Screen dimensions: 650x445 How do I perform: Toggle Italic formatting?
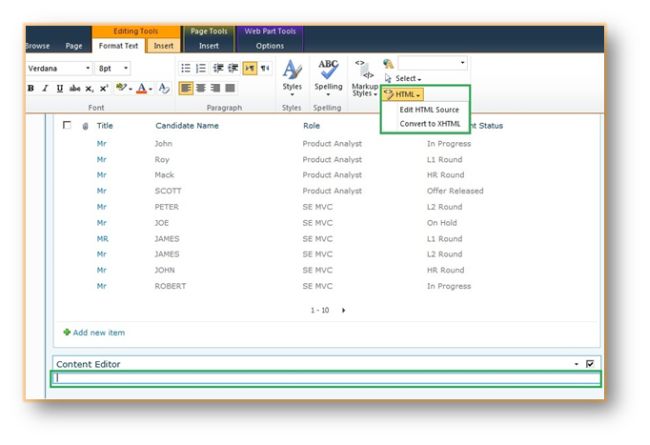click(x=45, y=88)
